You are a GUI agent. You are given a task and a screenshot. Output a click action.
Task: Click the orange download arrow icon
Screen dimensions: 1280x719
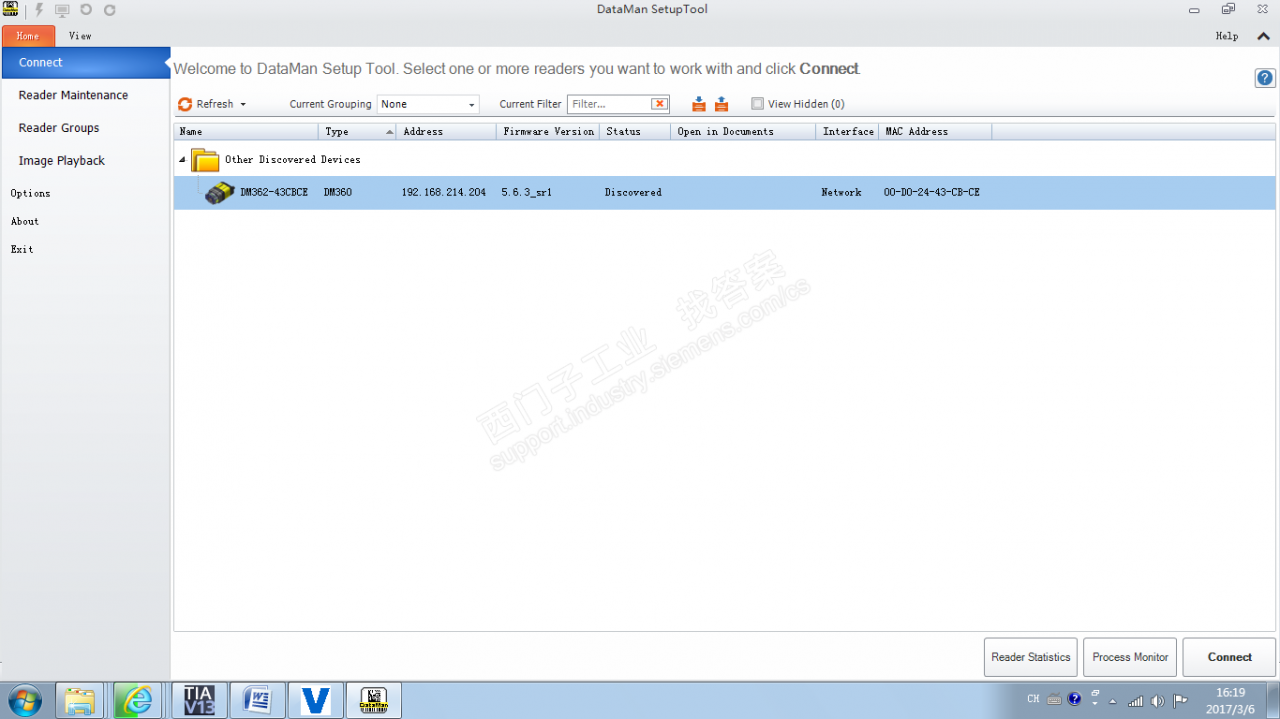click(x=699, y=104)
